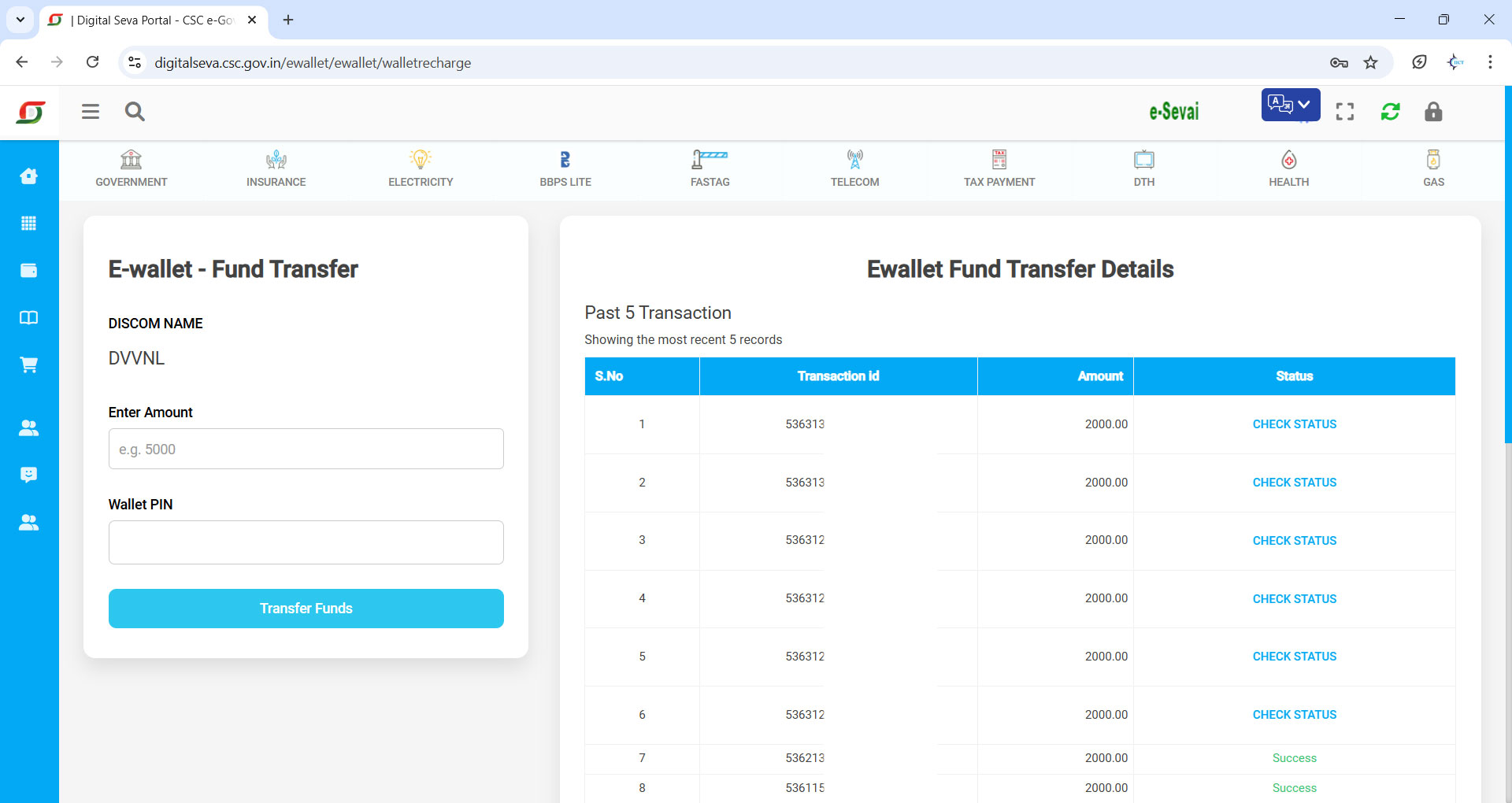
Task: Open the FASTAG service category
Action: pyautogui.click(x=710, y=169)
